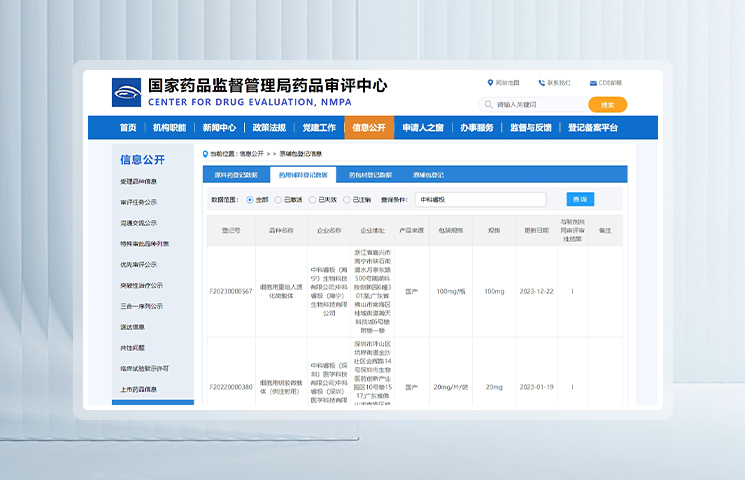This screenshot has height=480, width=745.
Task: Open 受理品种信息 in the sidebar
Action: [139, 181]
